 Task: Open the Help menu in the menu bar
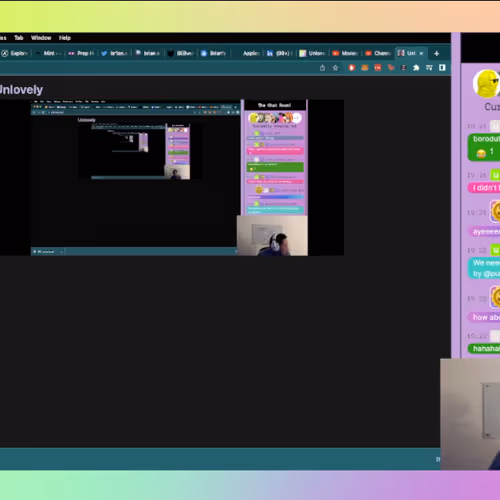(65, 38)
